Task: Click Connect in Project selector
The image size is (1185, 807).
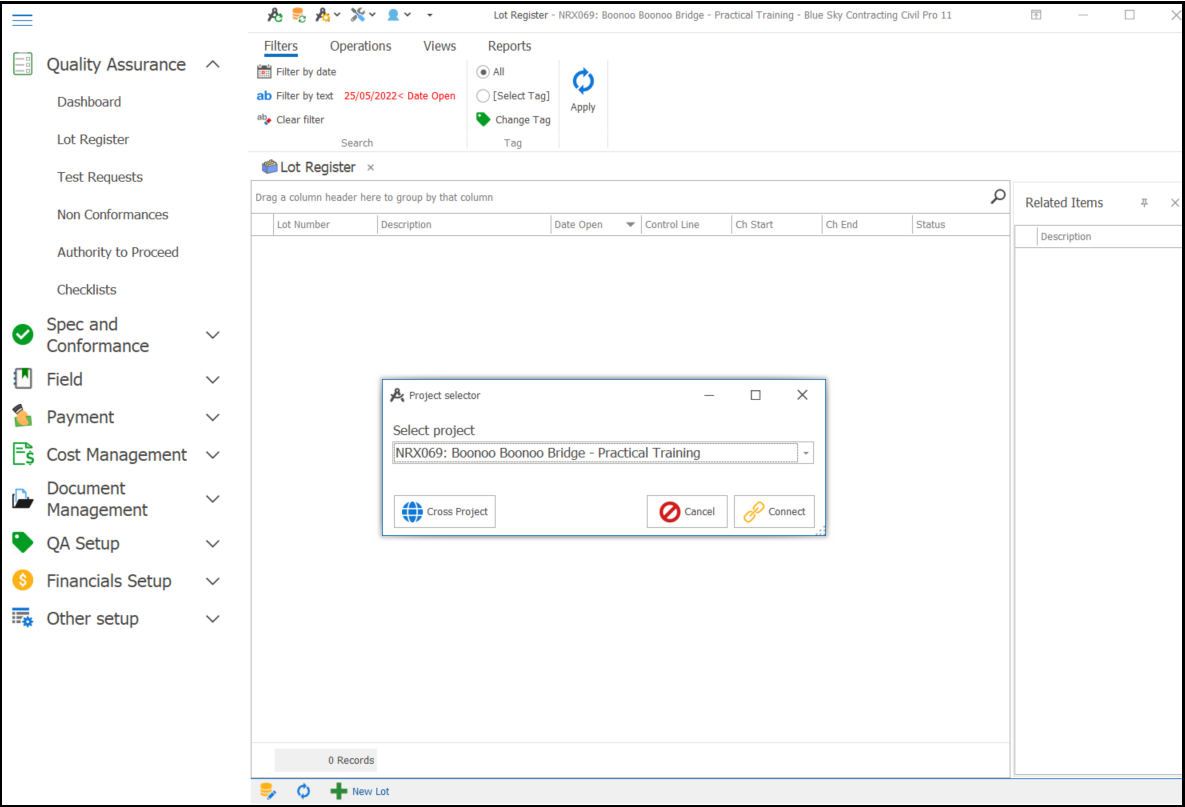Action: [774, 511]
